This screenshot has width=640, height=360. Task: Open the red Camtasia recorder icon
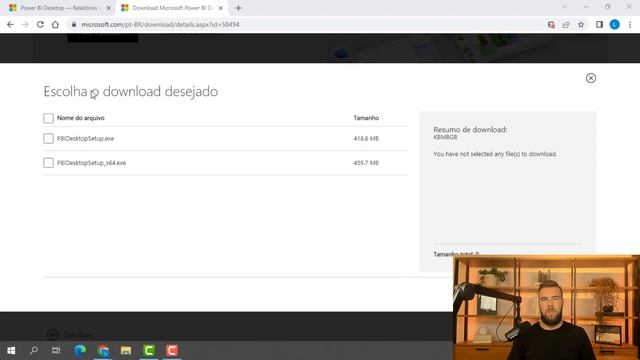(x=172, y=350)
